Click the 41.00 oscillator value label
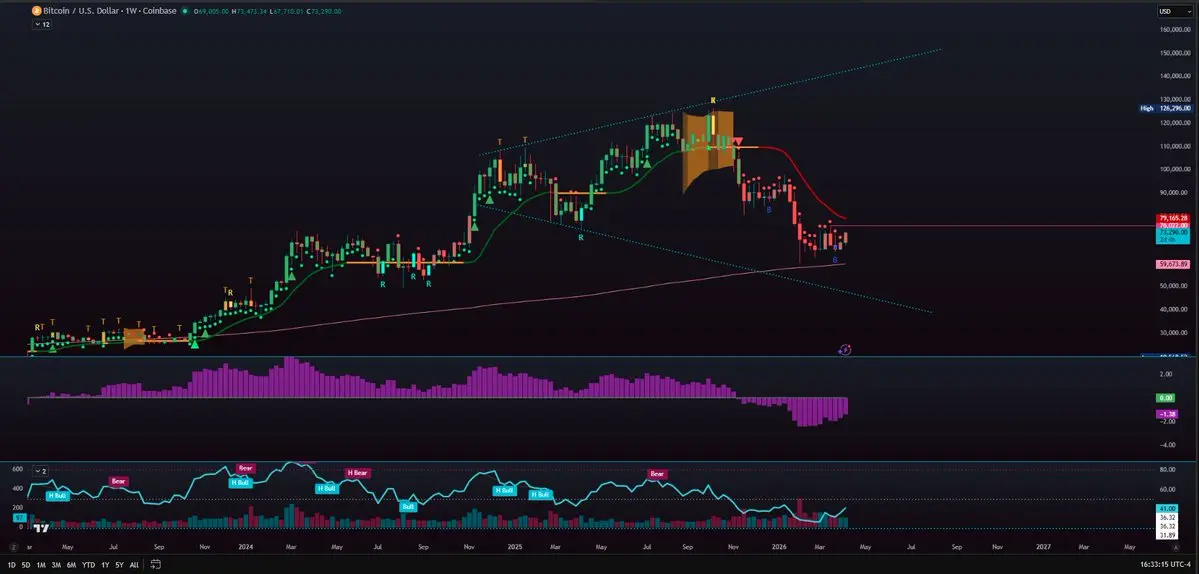1199x574 pixels. click(x=1166, y=508)
